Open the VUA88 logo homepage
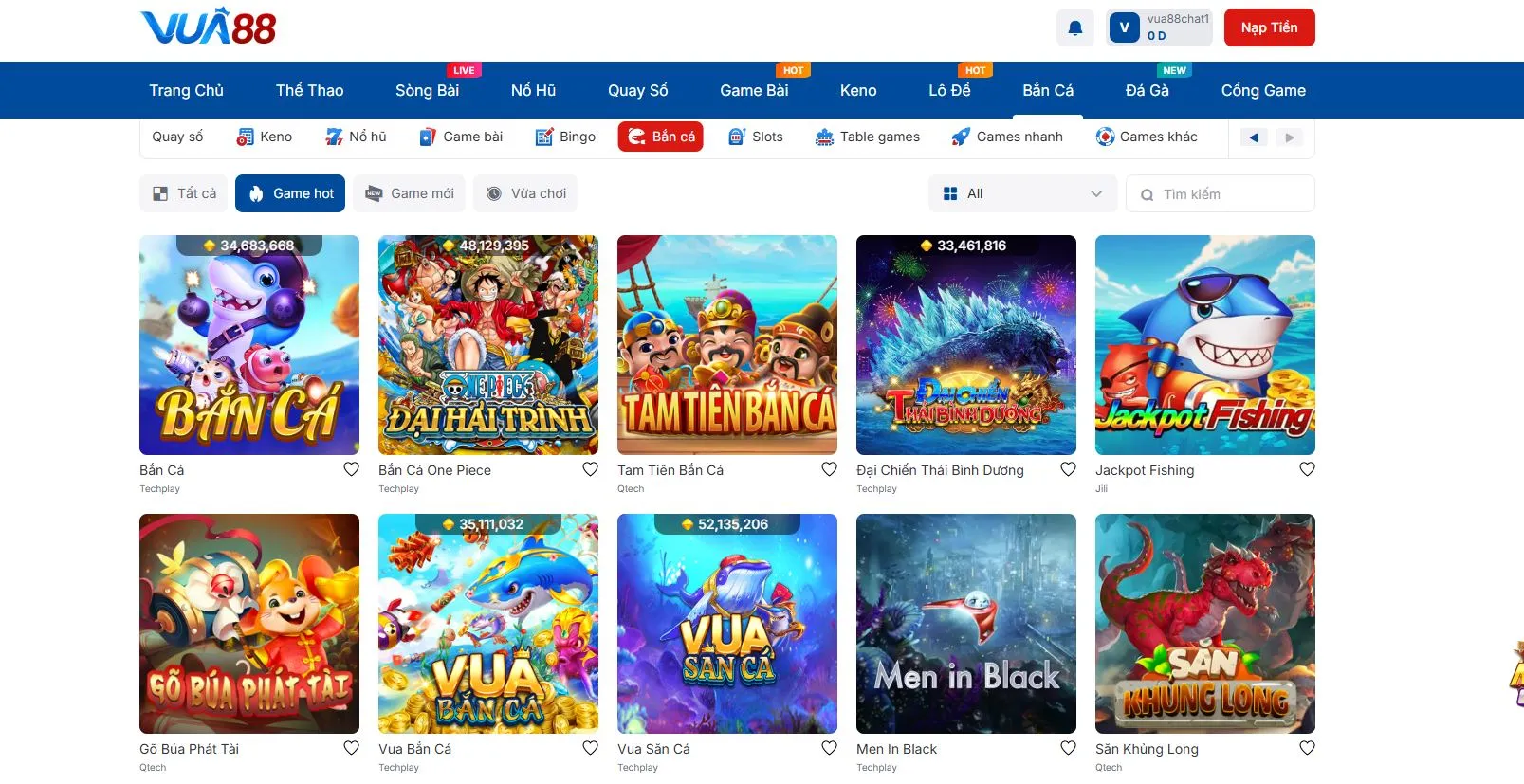 point(208,27)
